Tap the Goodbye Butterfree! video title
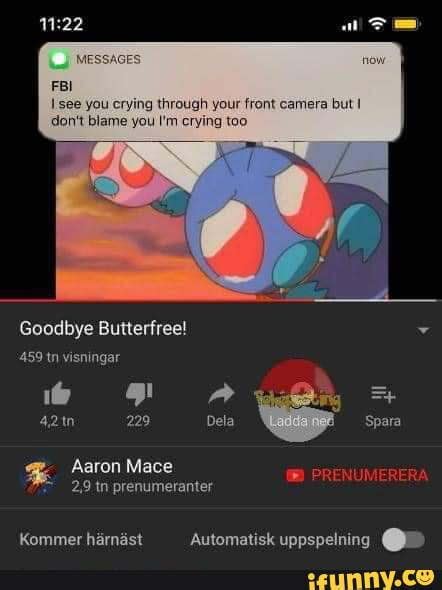 pyautogui.click(x=103, y=329)
